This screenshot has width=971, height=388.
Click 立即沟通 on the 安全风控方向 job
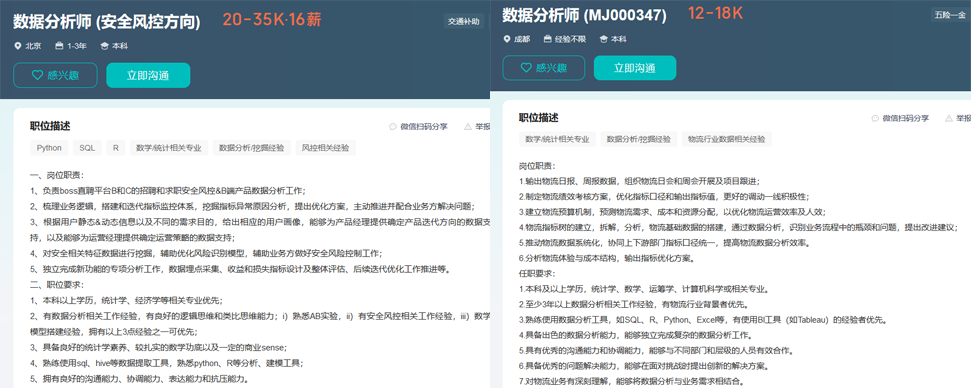(x=148, y=75)
